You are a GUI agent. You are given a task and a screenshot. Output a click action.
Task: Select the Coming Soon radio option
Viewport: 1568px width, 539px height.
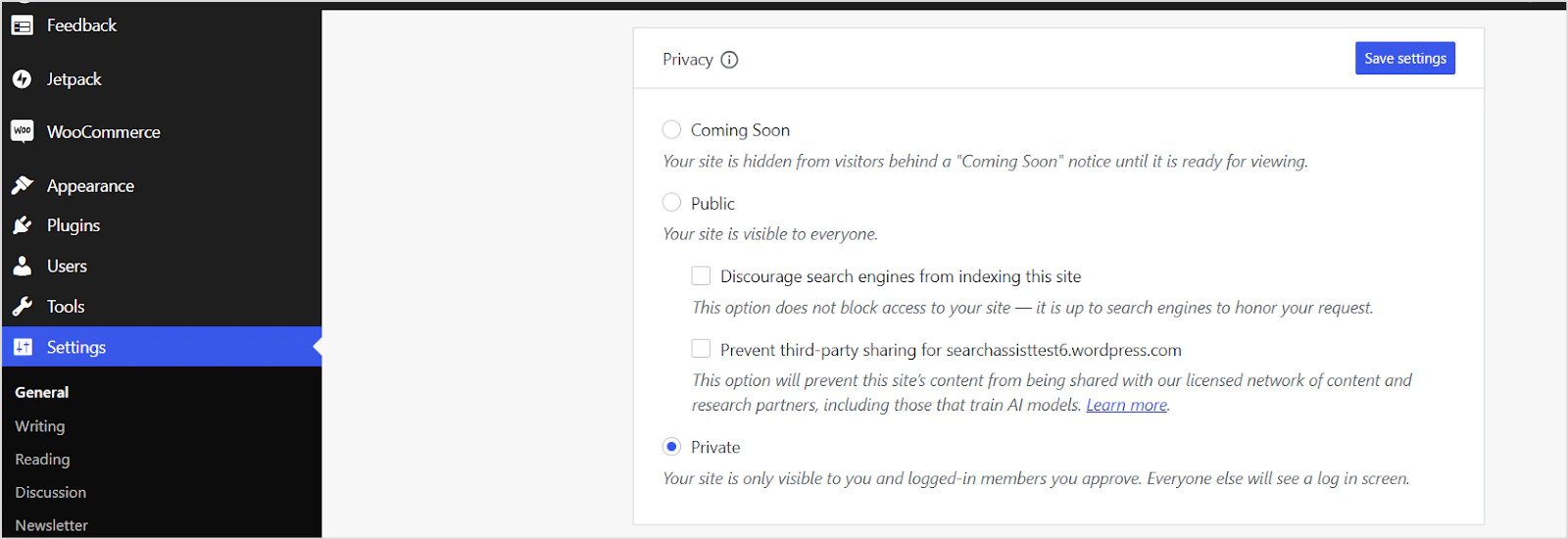pos(671,129)
